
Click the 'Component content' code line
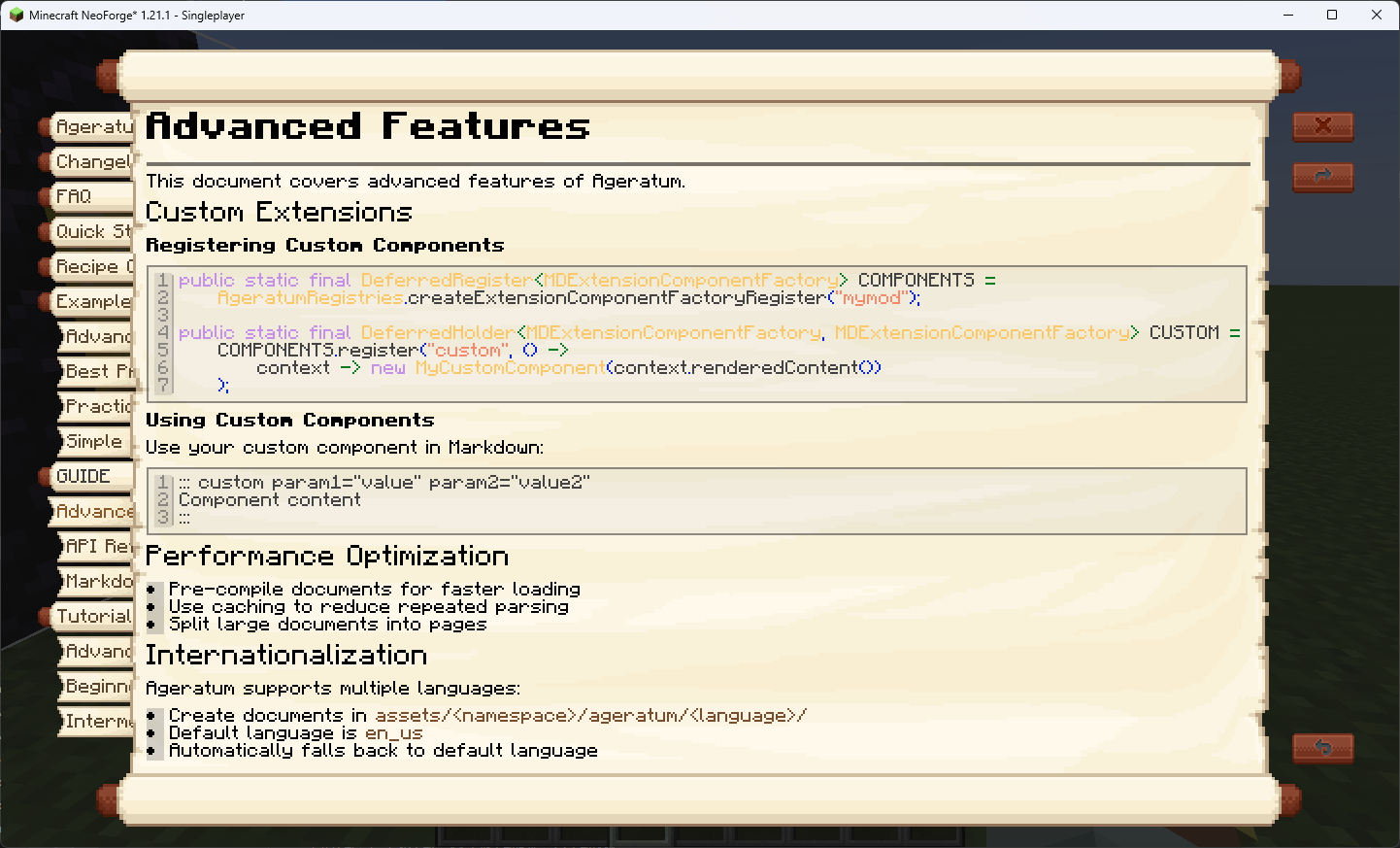pyautogui.click(x=270, y=500)
